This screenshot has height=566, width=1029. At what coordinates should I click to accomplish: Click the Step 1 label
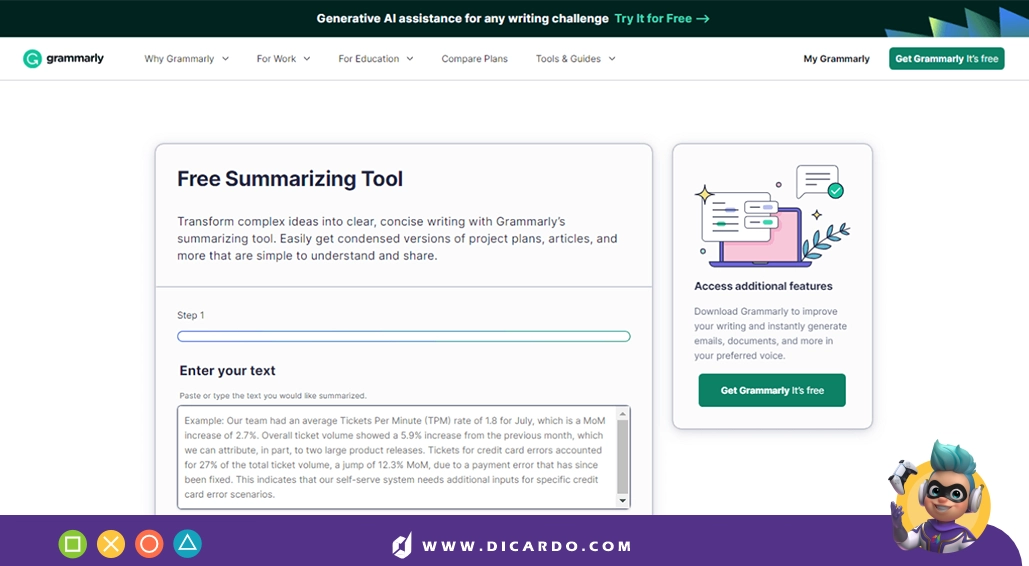(190, 315)
